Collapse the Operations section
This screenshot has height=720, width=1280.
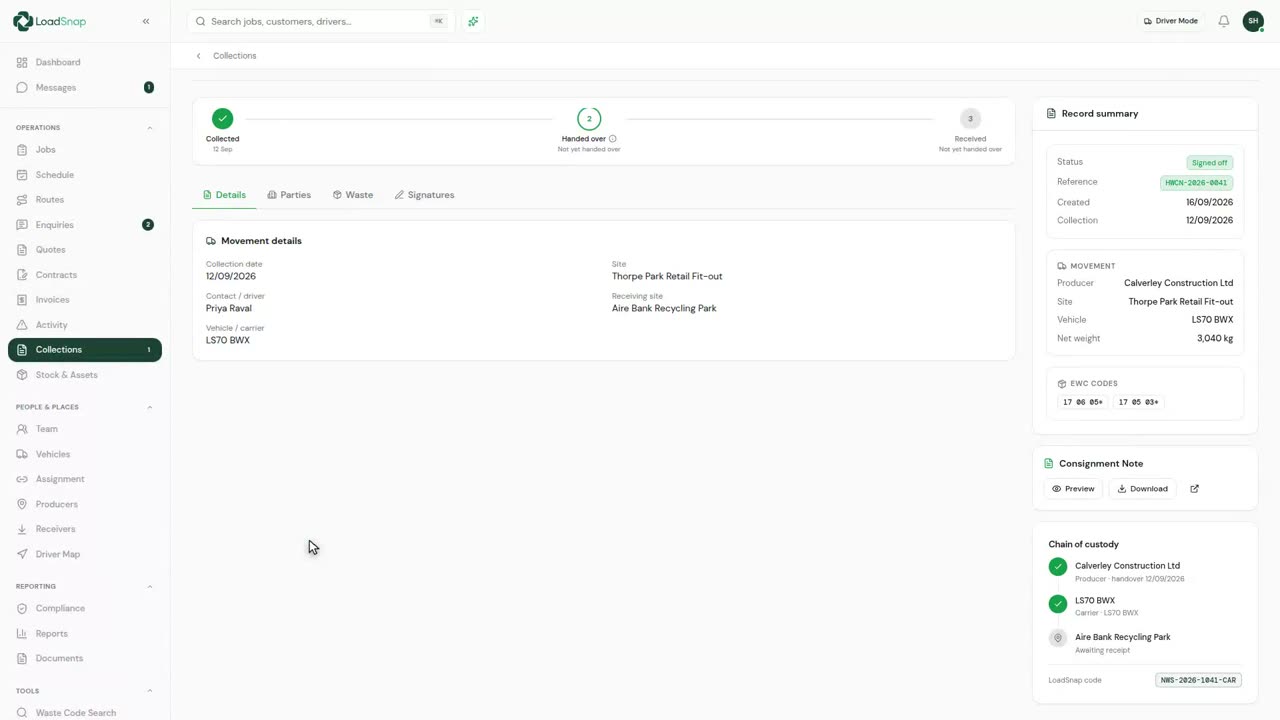coord(150,128)
